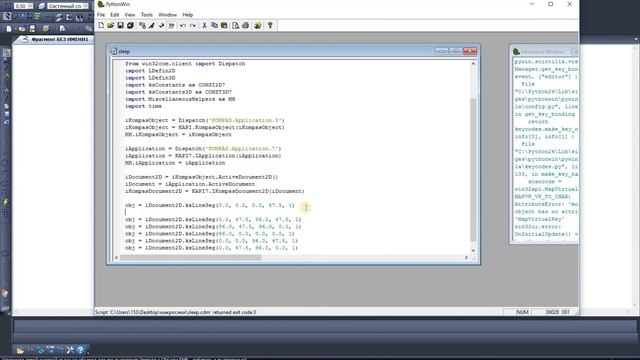Open the Window menu in PythonWin

pyautogui.click(x=167, y=15)
